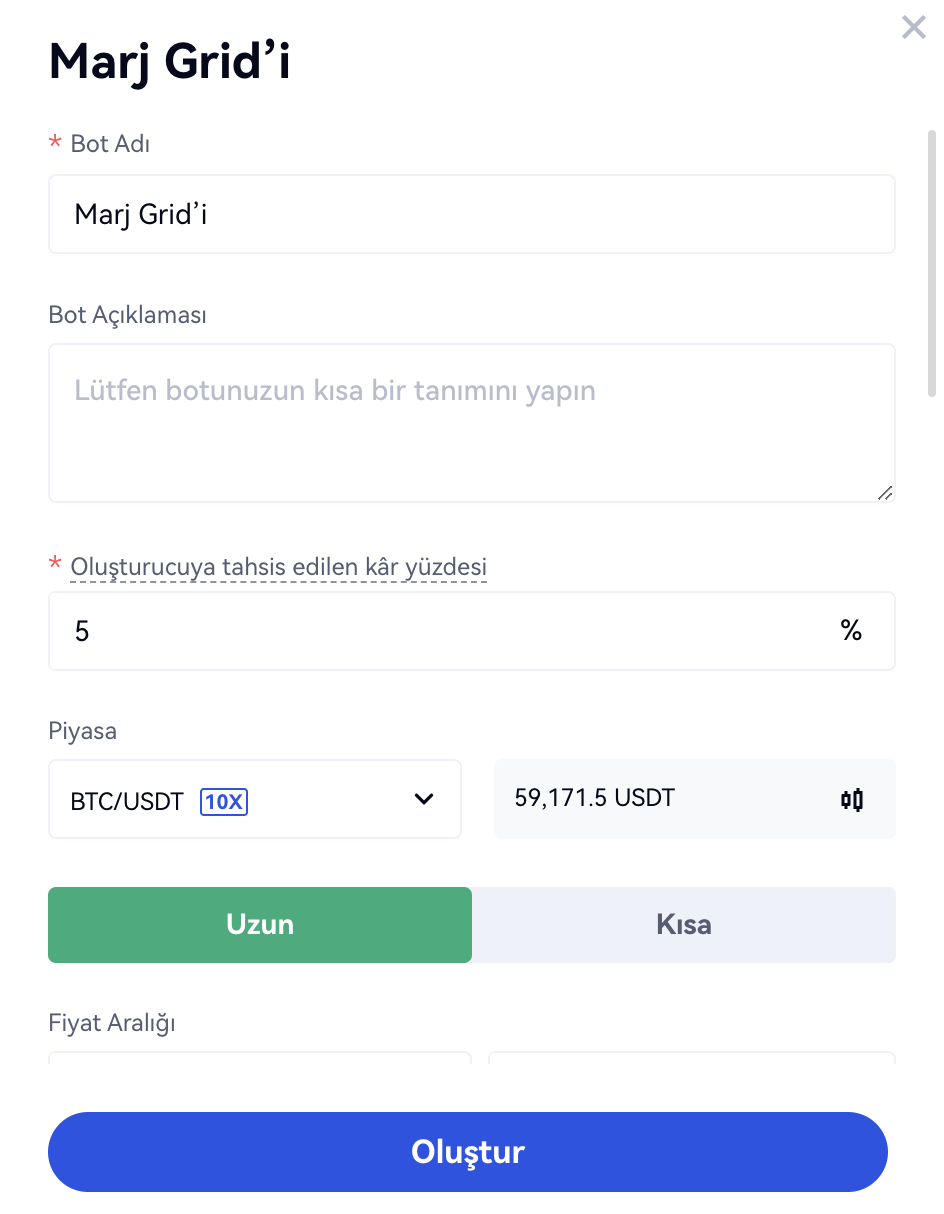This screenshot has width=944, height=1214.
Task: Click the description textarea resize handle
Action: point(885,492)
